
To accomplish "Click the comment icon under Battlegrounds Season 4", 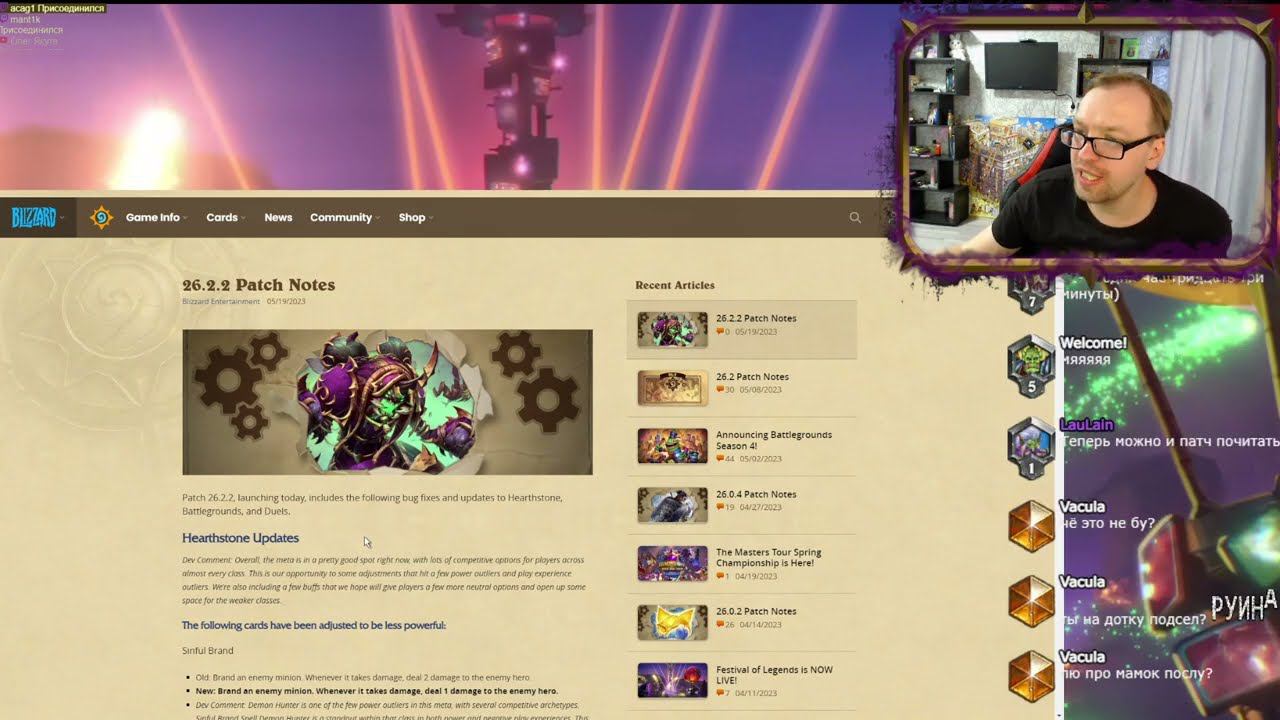I will pos(720,459).
